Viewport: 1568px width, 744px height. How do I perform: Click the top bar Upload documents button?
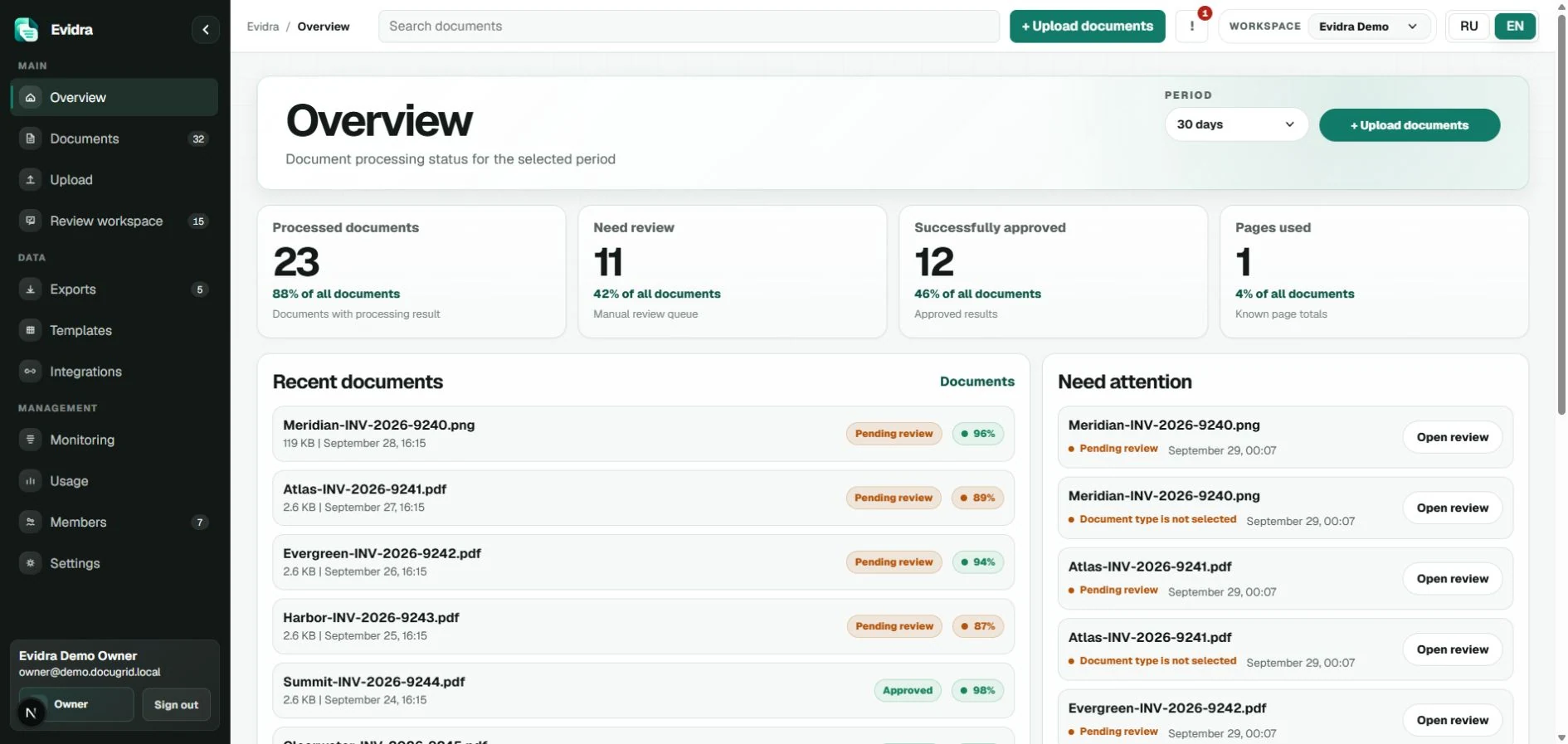tap(1087, 27)
